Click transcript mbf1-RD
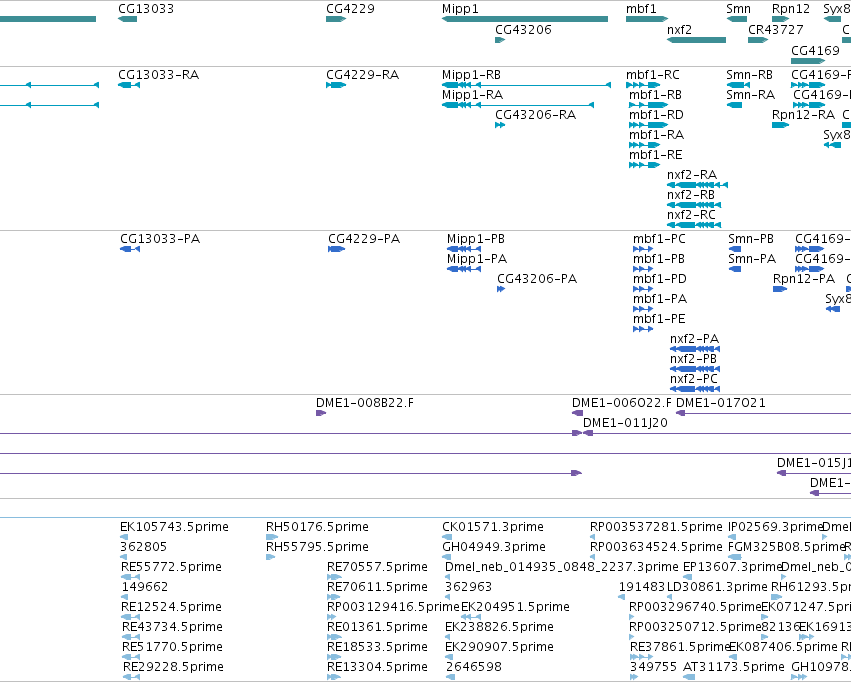 656,114
